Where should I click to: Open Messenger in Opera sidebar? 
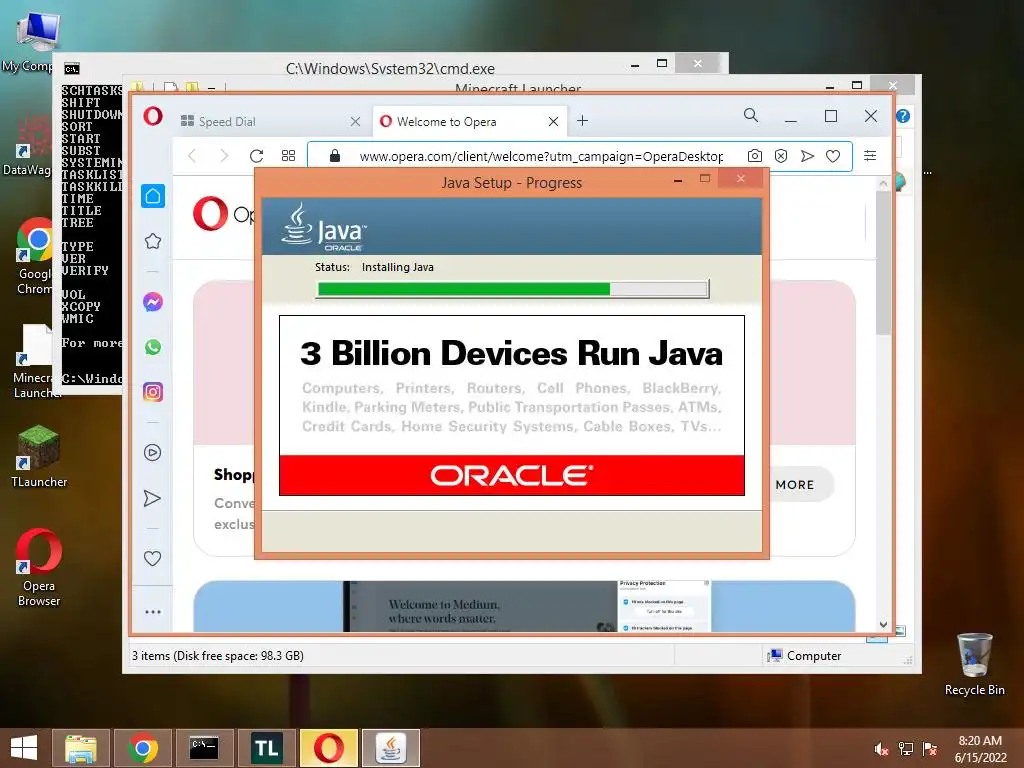tap(153, 302)
